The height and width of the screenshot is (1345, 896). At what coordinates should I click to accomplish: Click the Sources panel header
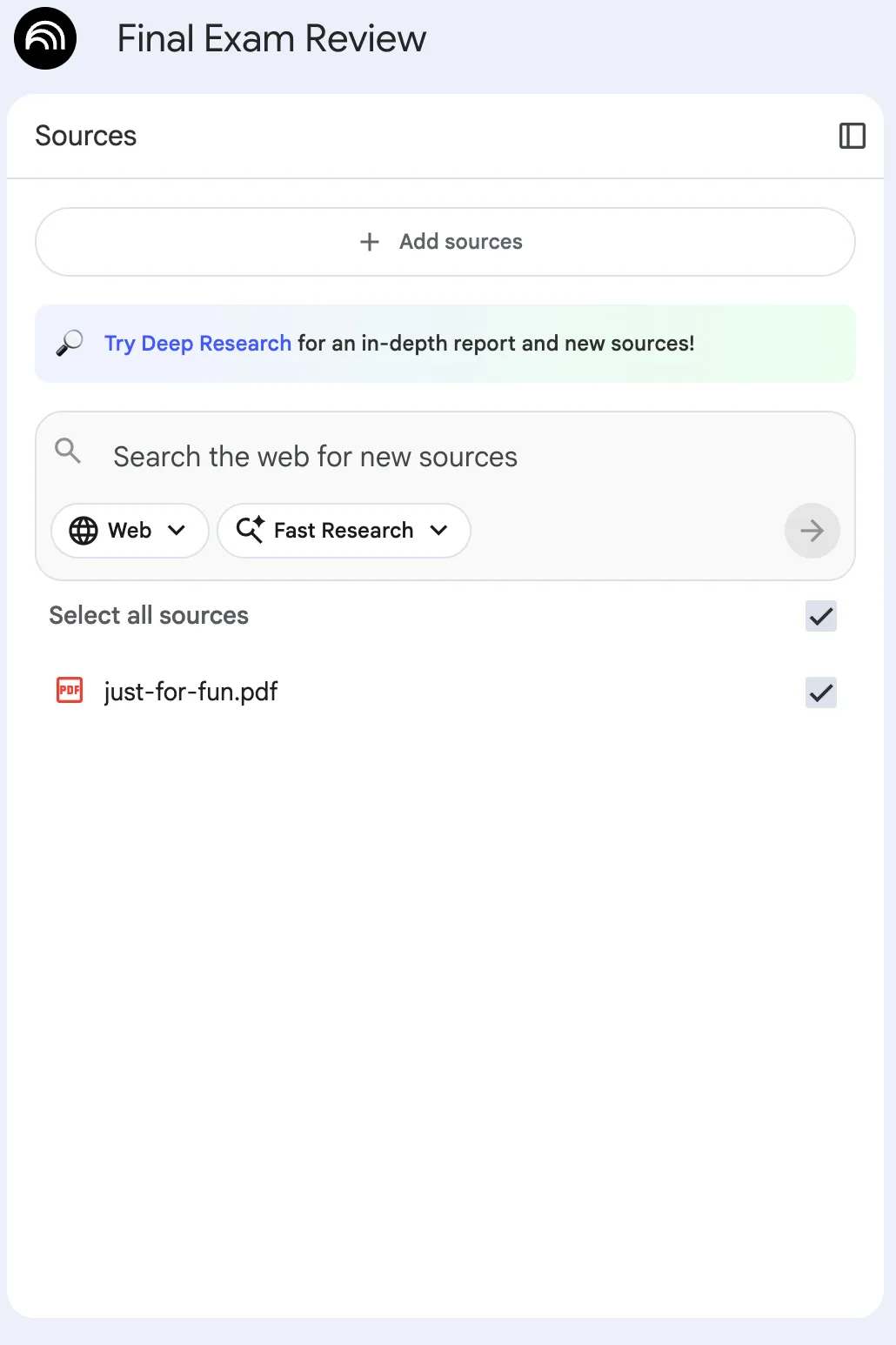pyautogui.click(x=85, y=136)
